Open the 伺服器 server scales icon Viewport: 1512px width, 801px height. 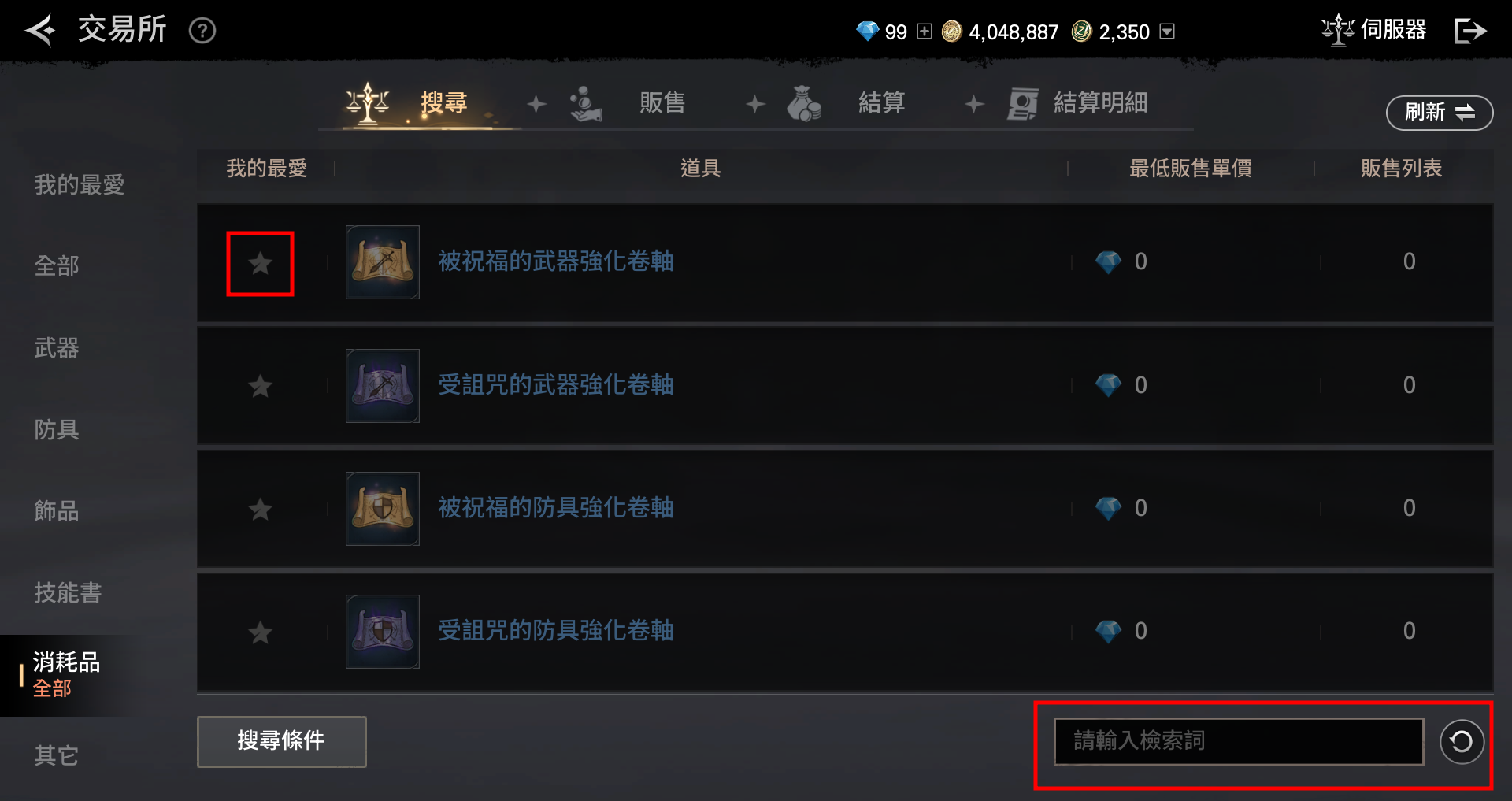[1337, 30]
